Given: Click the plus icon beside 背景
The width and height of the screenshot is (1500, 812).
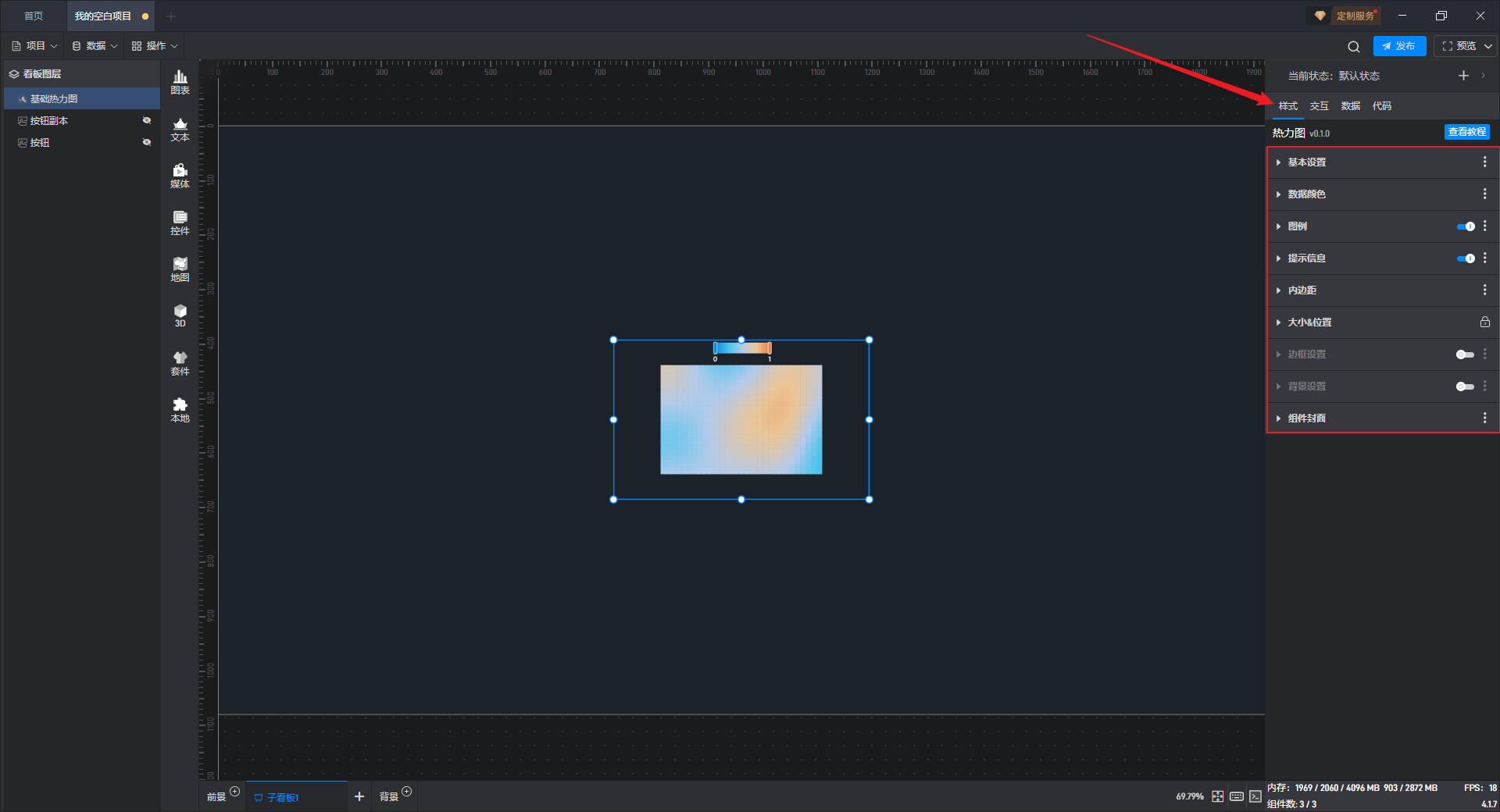Looking at the screenshot, I should 406,792.
